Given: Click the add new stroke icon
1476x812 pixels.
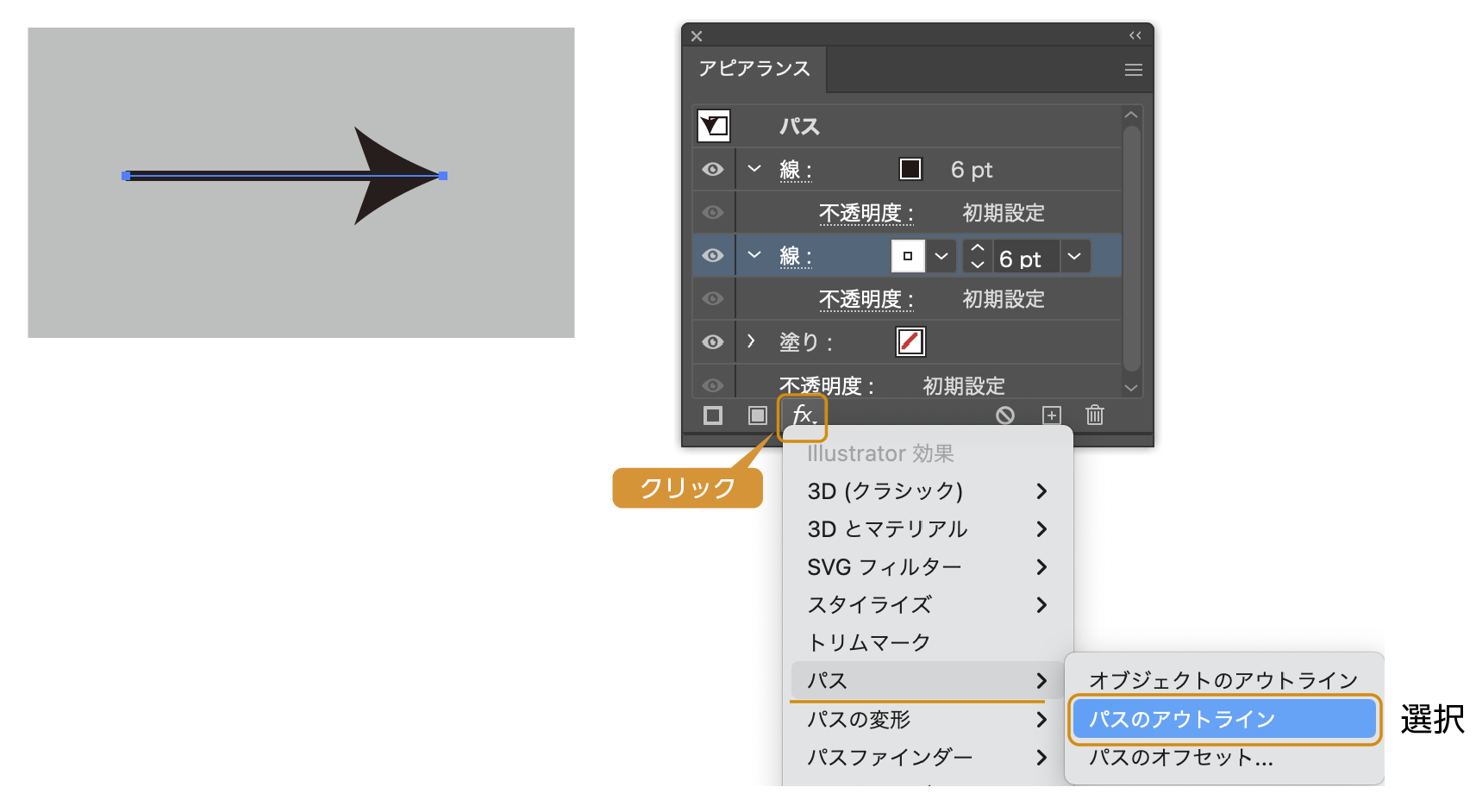Looking at the screenshot, I should [x=713, y=415].
